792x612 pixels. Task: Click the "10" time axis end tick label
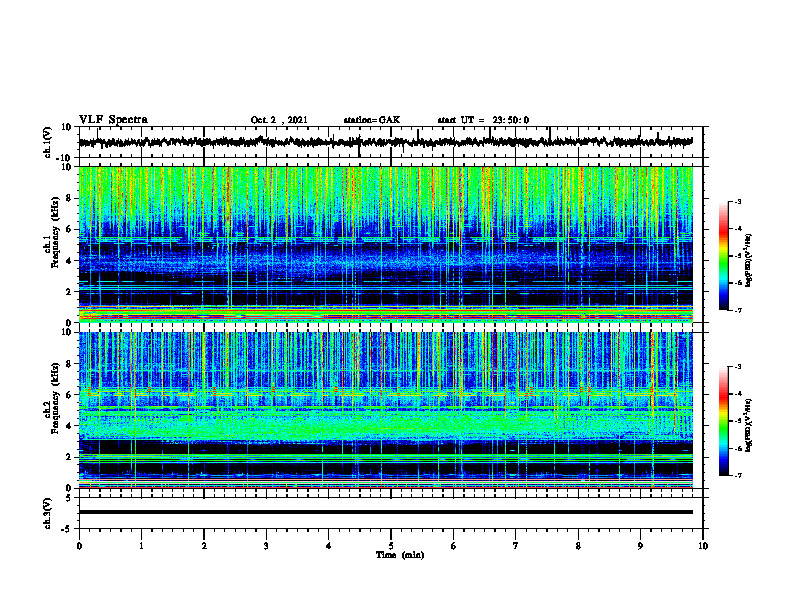click(x=703, y=546)
